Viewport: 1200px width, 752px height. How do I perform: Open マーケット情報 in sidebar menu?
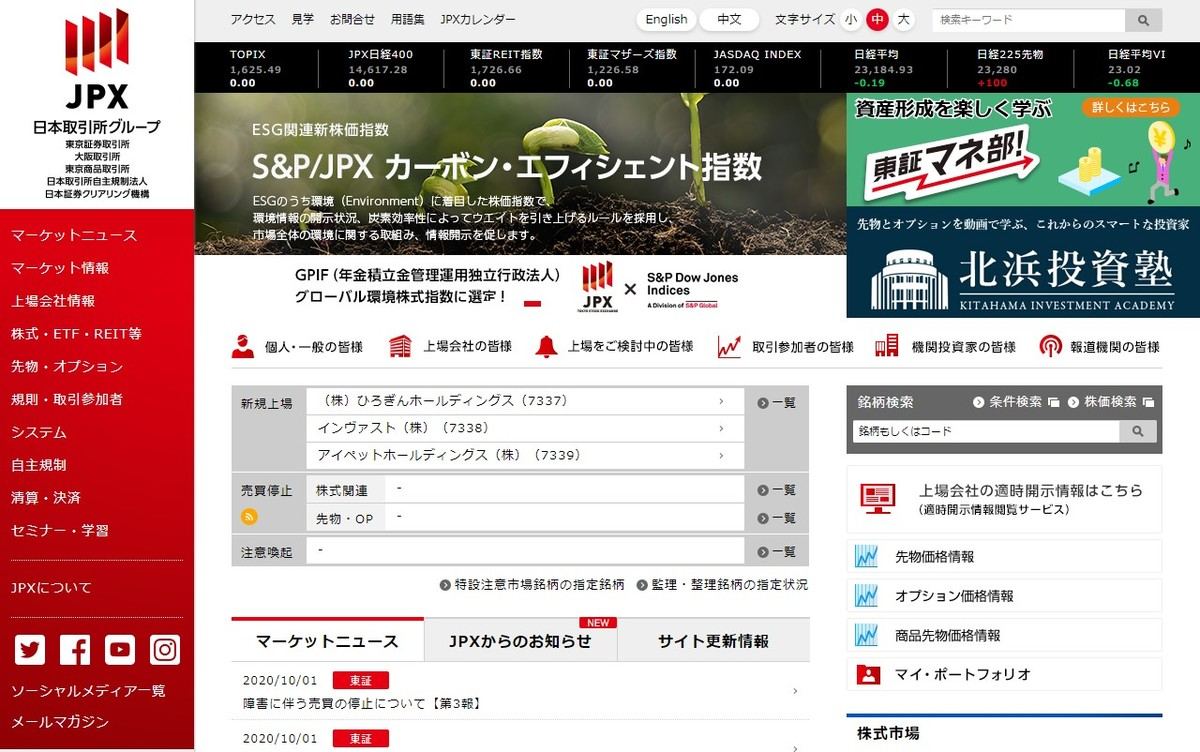[60, 268]
